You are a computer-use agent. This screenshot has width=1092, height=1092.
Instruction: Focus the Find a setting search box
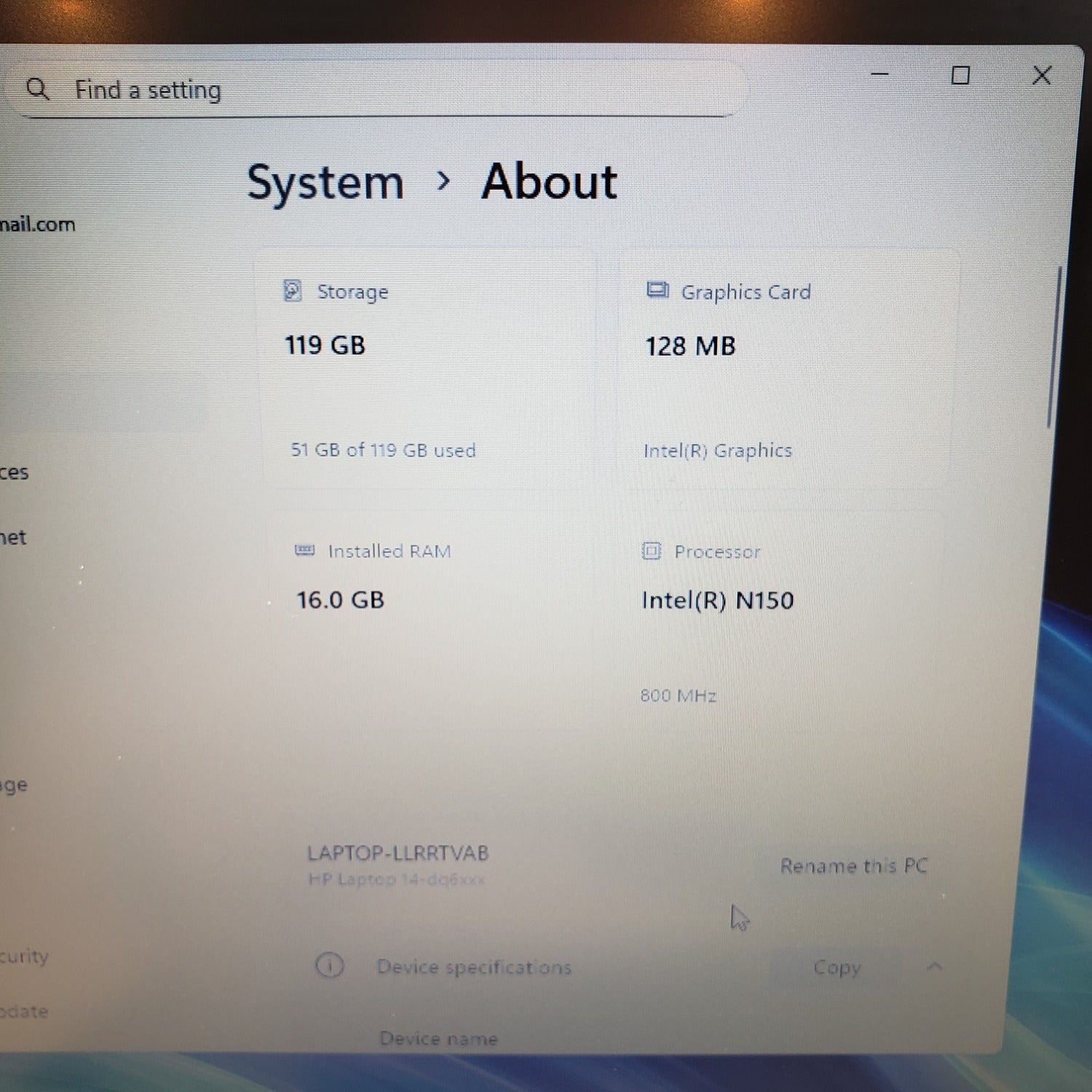[371, 89]
